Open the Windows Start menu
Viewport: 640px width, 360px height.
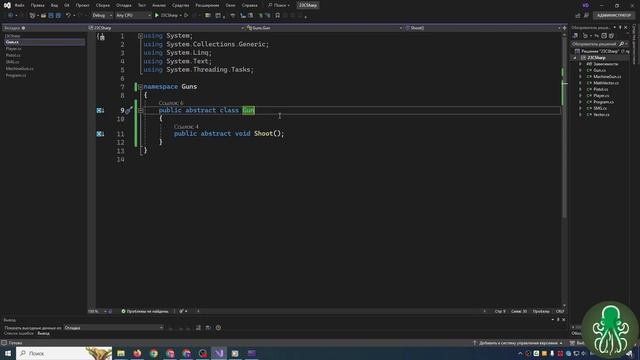8,353
